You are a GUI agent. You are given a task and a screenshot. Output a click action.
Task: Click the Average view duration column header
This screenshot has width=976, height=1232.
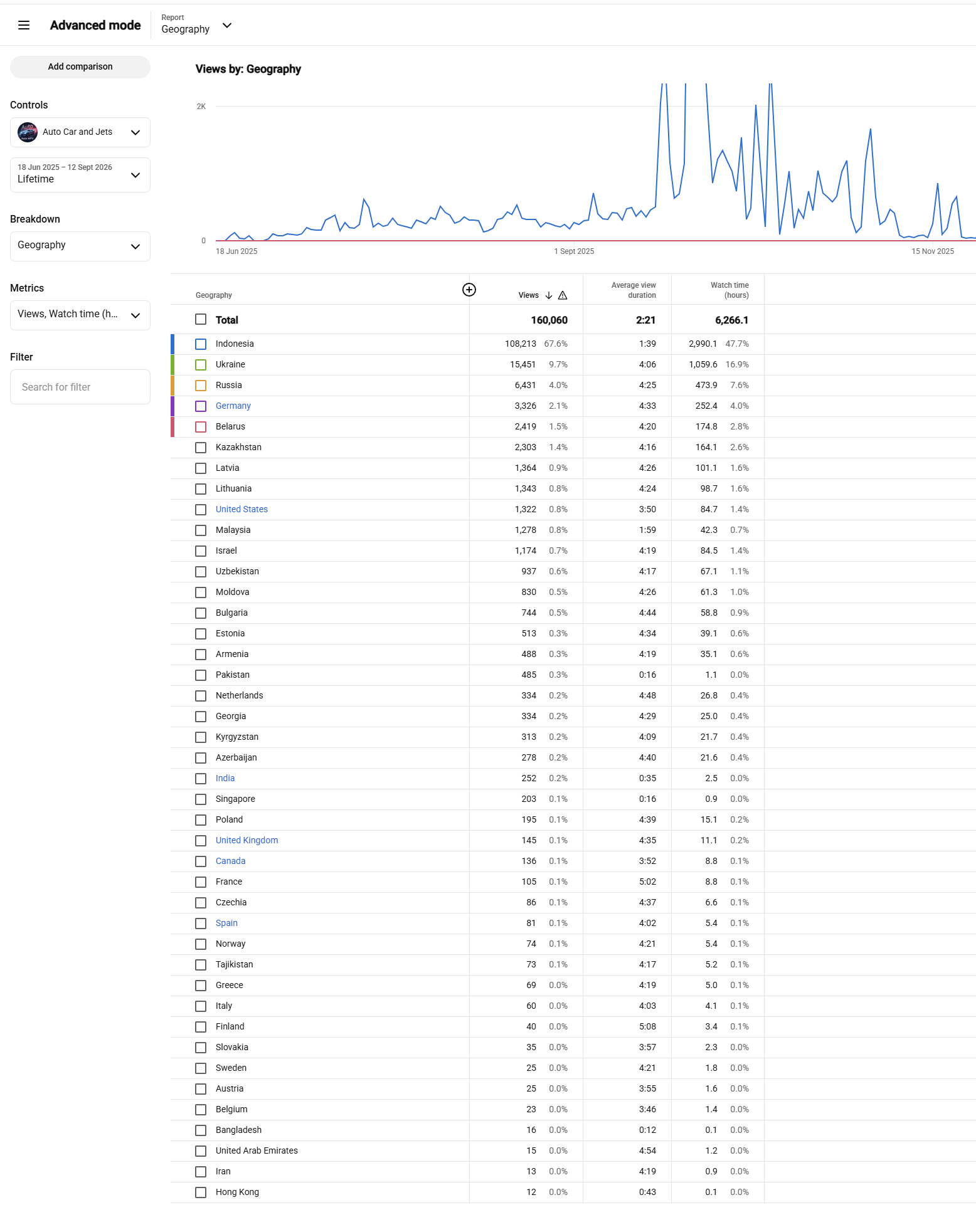[634, 290]
